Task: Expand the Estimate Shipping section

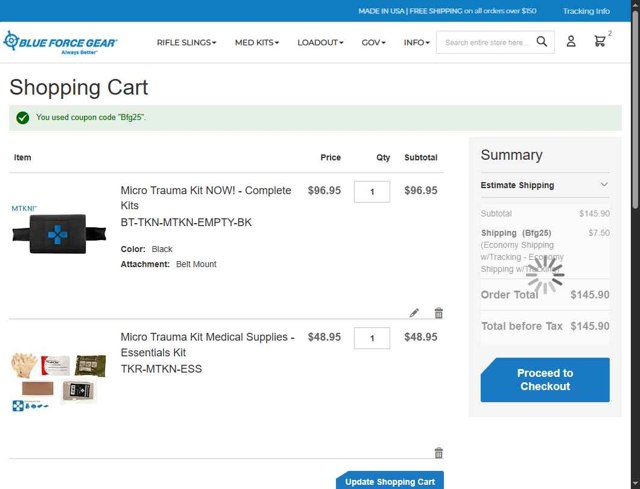Action: [x=544, y=185]
